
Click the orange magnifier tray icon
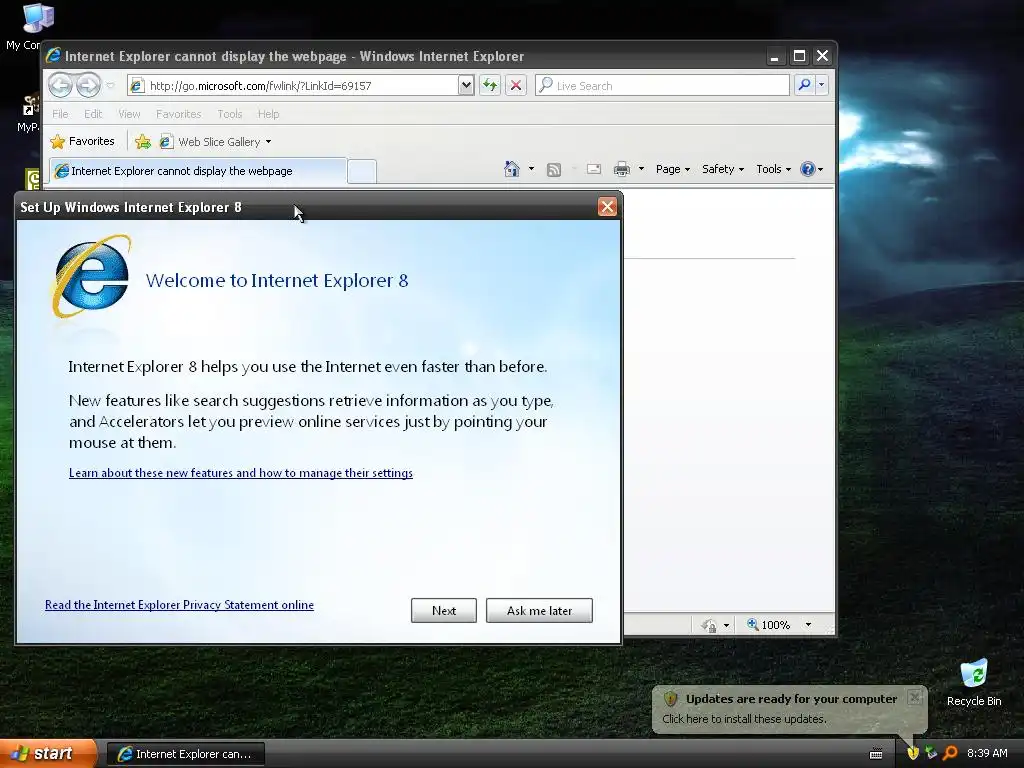click(x=950, y=753)
